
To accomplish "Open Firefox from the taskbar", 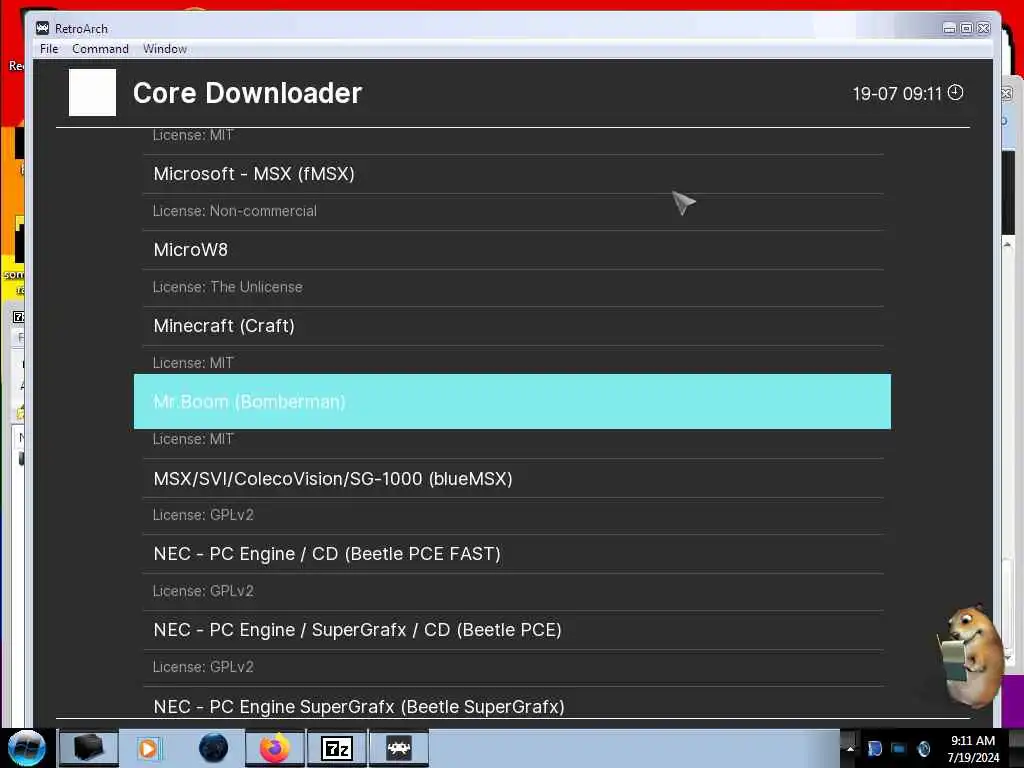I will pos(275,748).
